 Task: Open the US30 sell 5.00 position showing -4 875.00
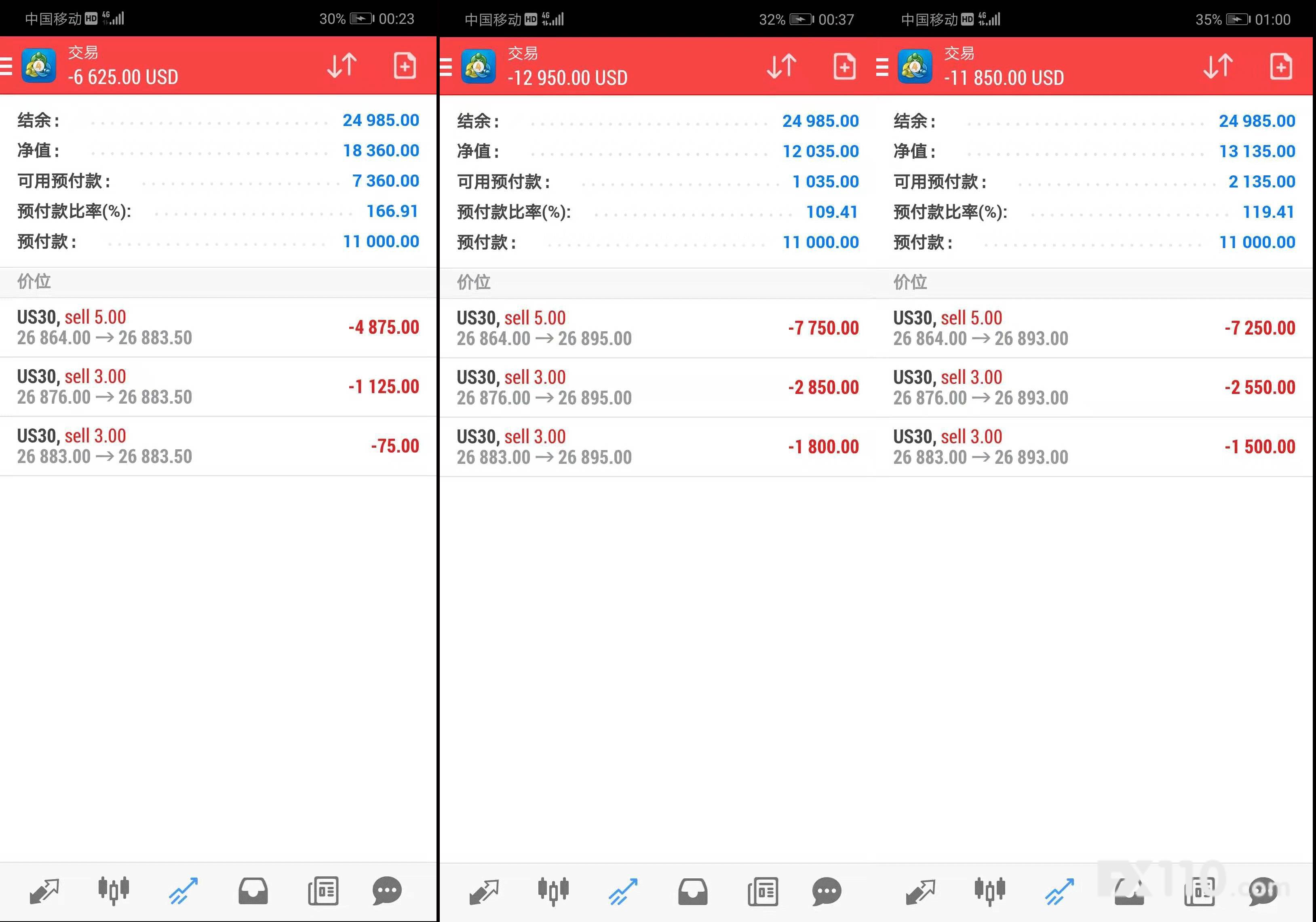(x=218, y=327)
